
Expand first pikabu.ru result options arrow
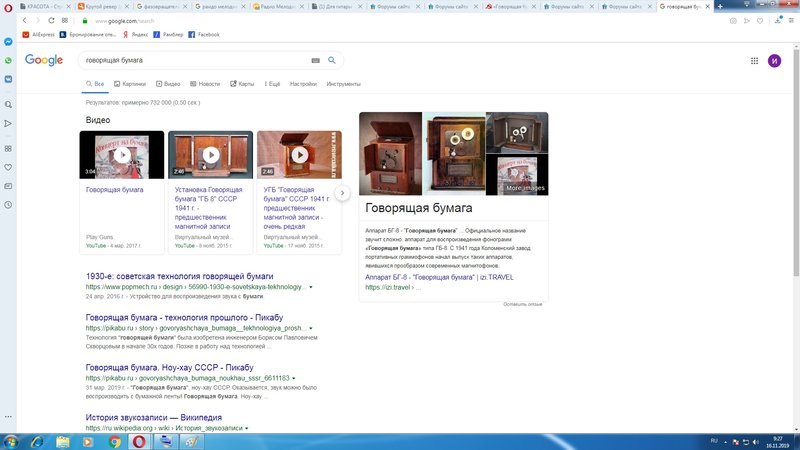(x=311, y=328)
